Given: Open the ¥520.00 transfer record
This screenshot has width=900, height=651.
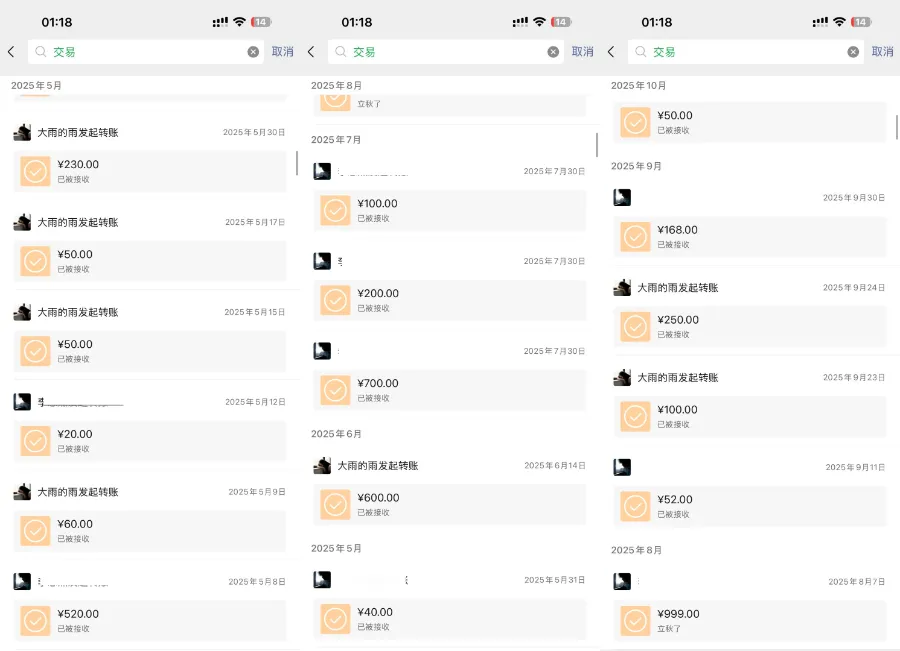Looking at the screenshot, I should coord(150,620).
